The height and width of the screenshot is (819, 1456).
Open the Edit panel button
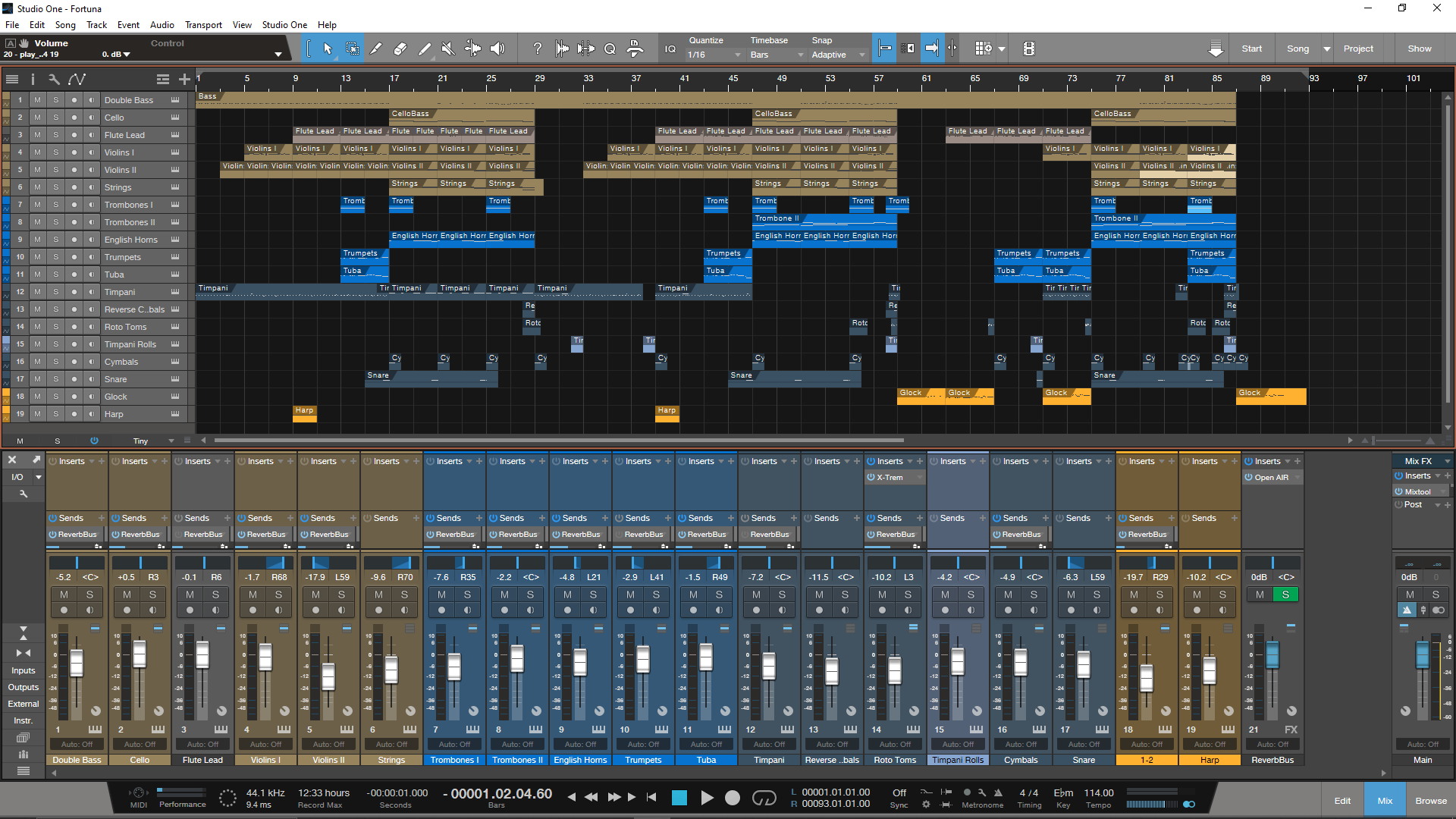coord(1342,801)
